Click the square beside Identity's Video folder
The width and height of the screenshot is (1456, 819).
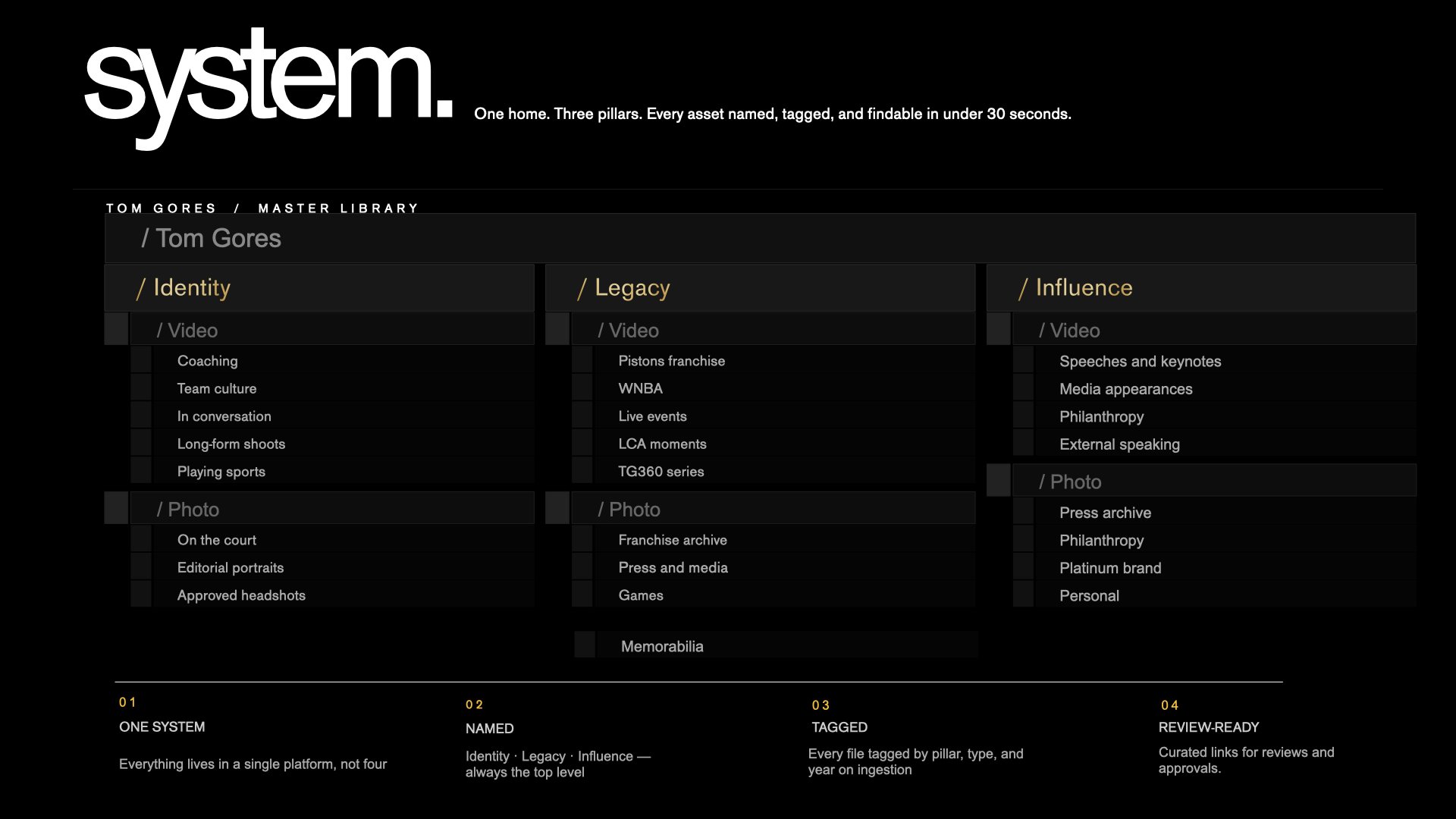116,329
